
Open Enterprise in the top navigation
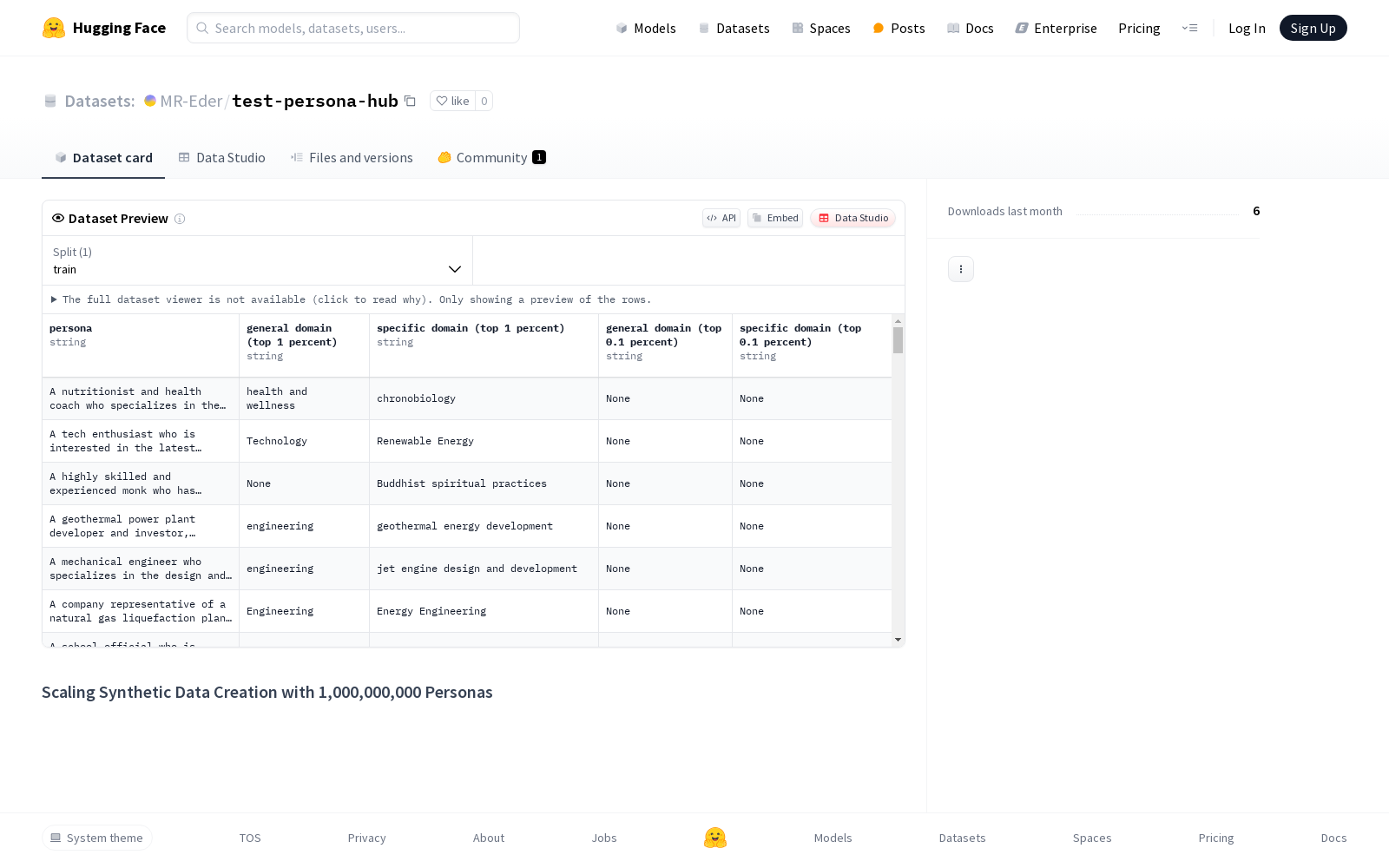click(1056, 28)
